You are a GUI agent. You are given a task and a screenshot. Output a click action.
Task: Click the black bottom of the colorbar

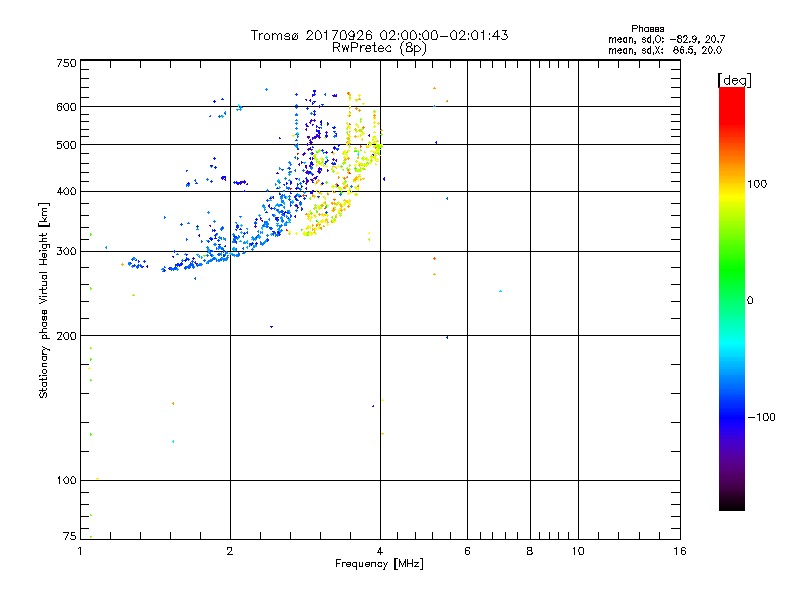[x=731, y=503]
